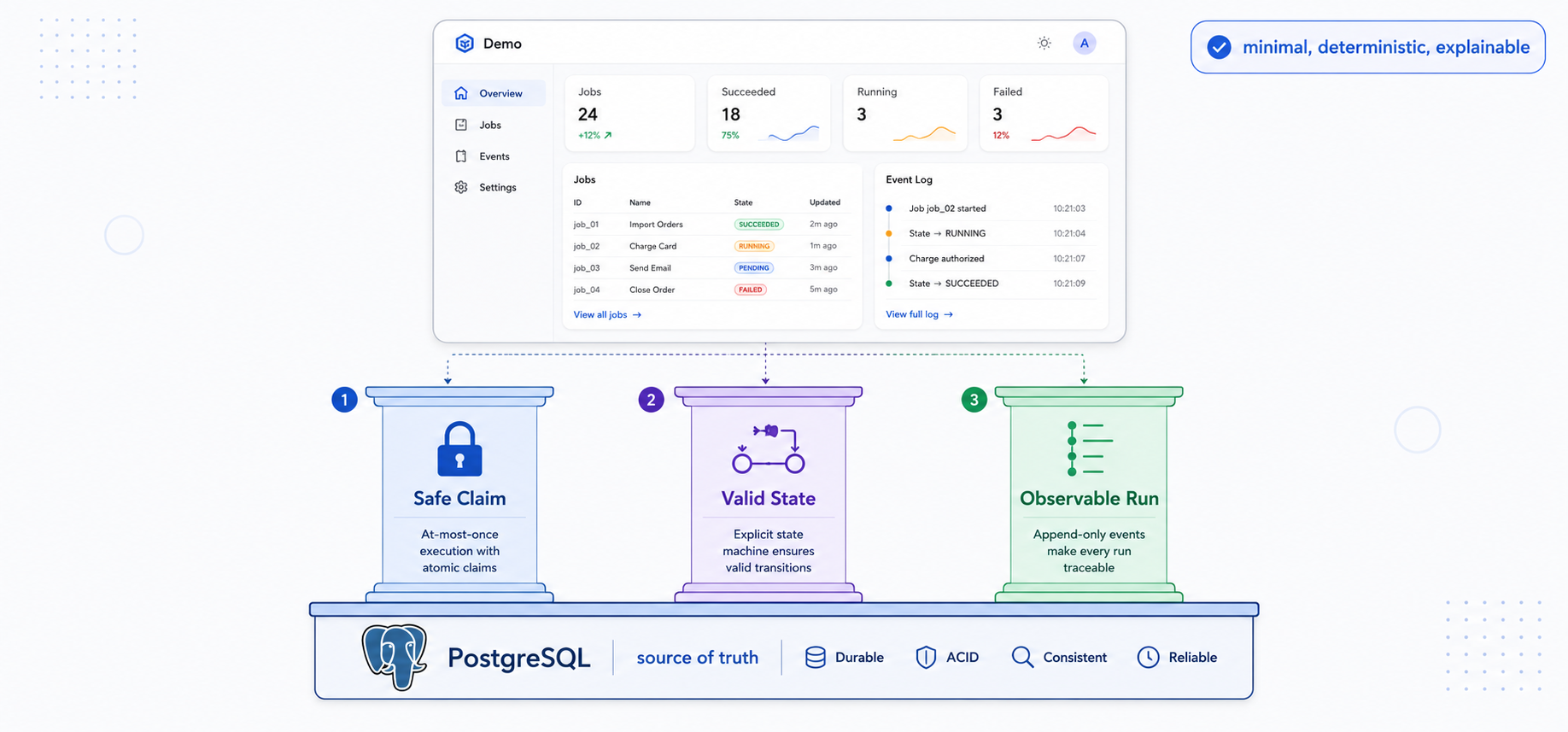Screen dimensions: 1568x732
Task: Click the blue padlock Safe Claim icon
Action: [459, 448]
